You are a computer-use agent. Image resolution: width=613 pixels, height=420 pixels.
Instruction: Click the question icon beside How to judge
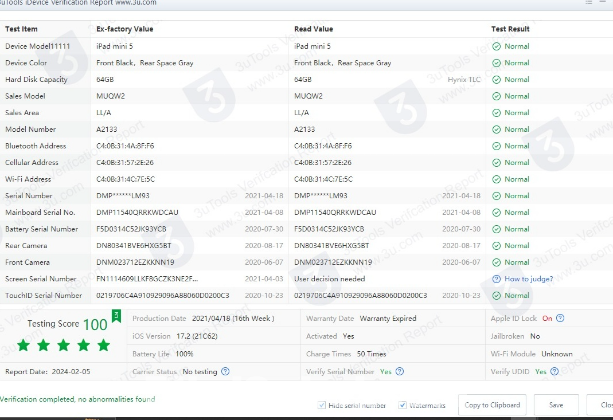[x=496, y=279]
